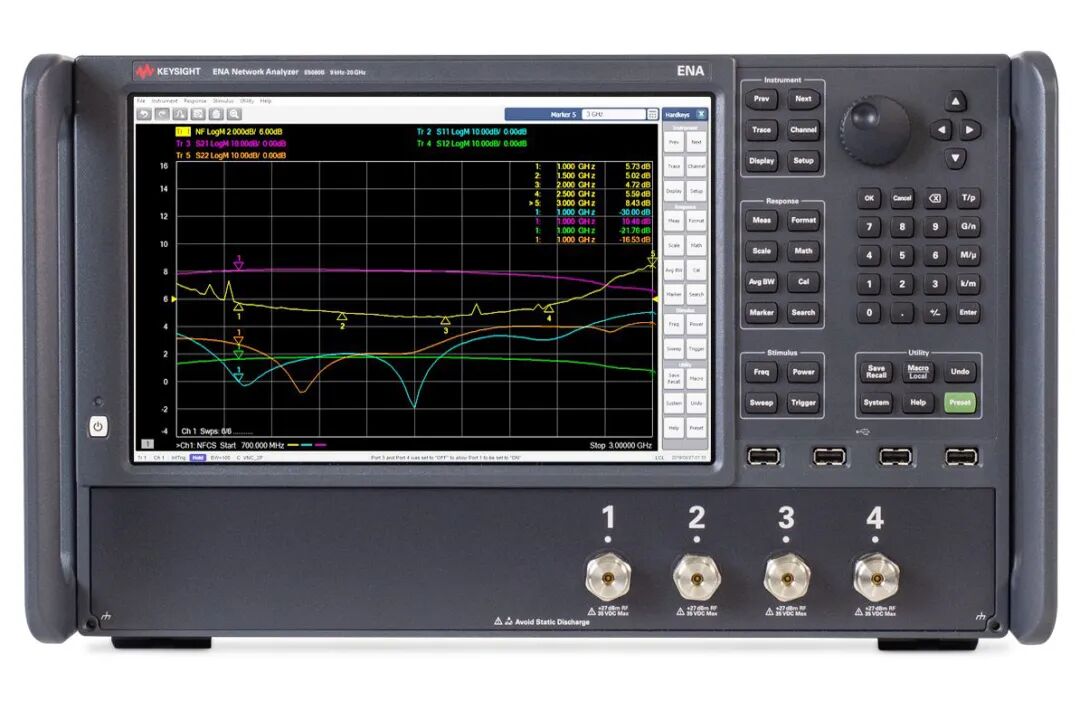Screen dimensions: 1080x720
Task: Click the magnifier zoom toolbar icon
Action: click(x=232, y=116)
